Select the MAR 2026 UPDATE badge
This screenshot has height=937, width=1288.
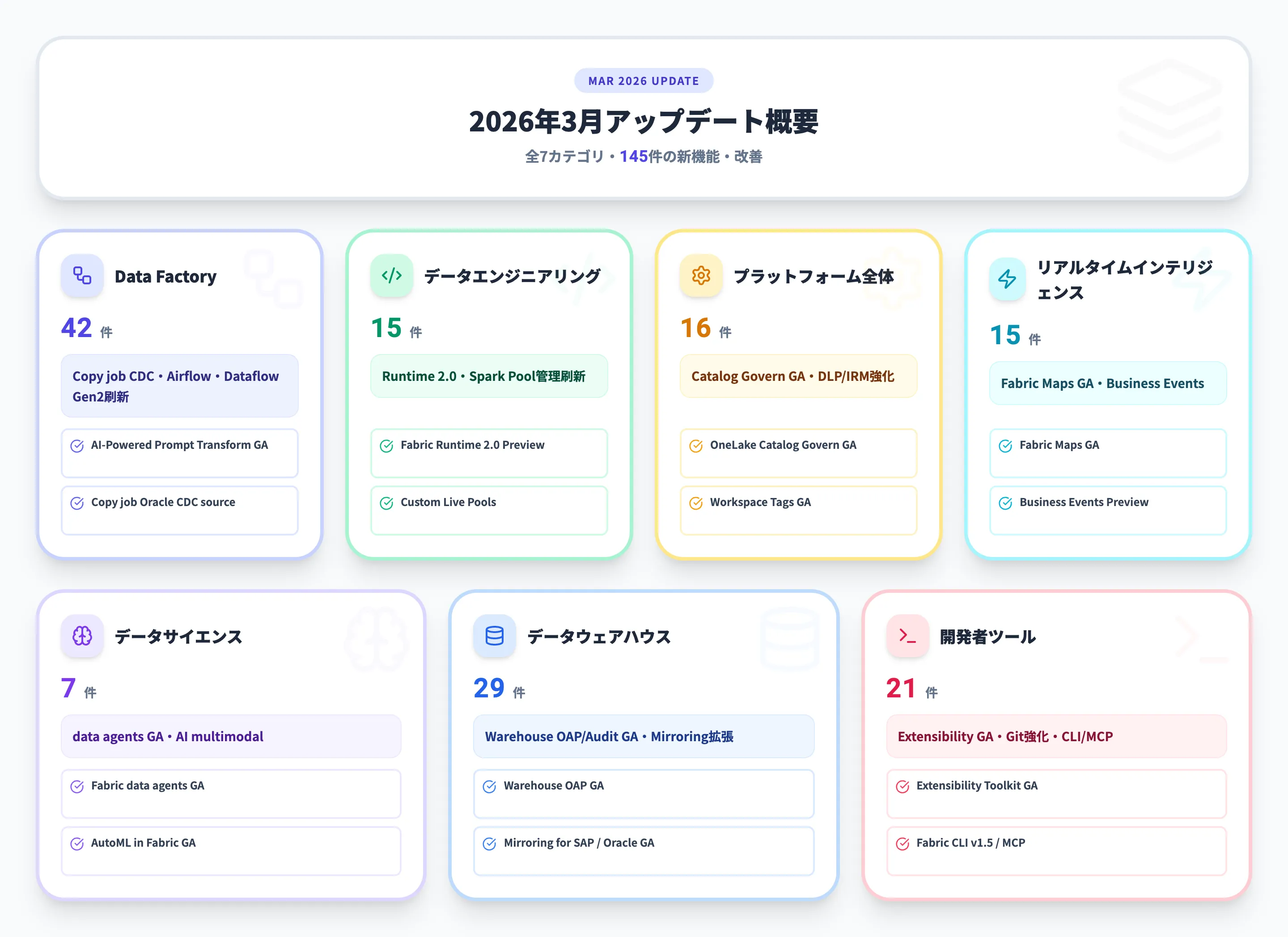tap(644, 80)
